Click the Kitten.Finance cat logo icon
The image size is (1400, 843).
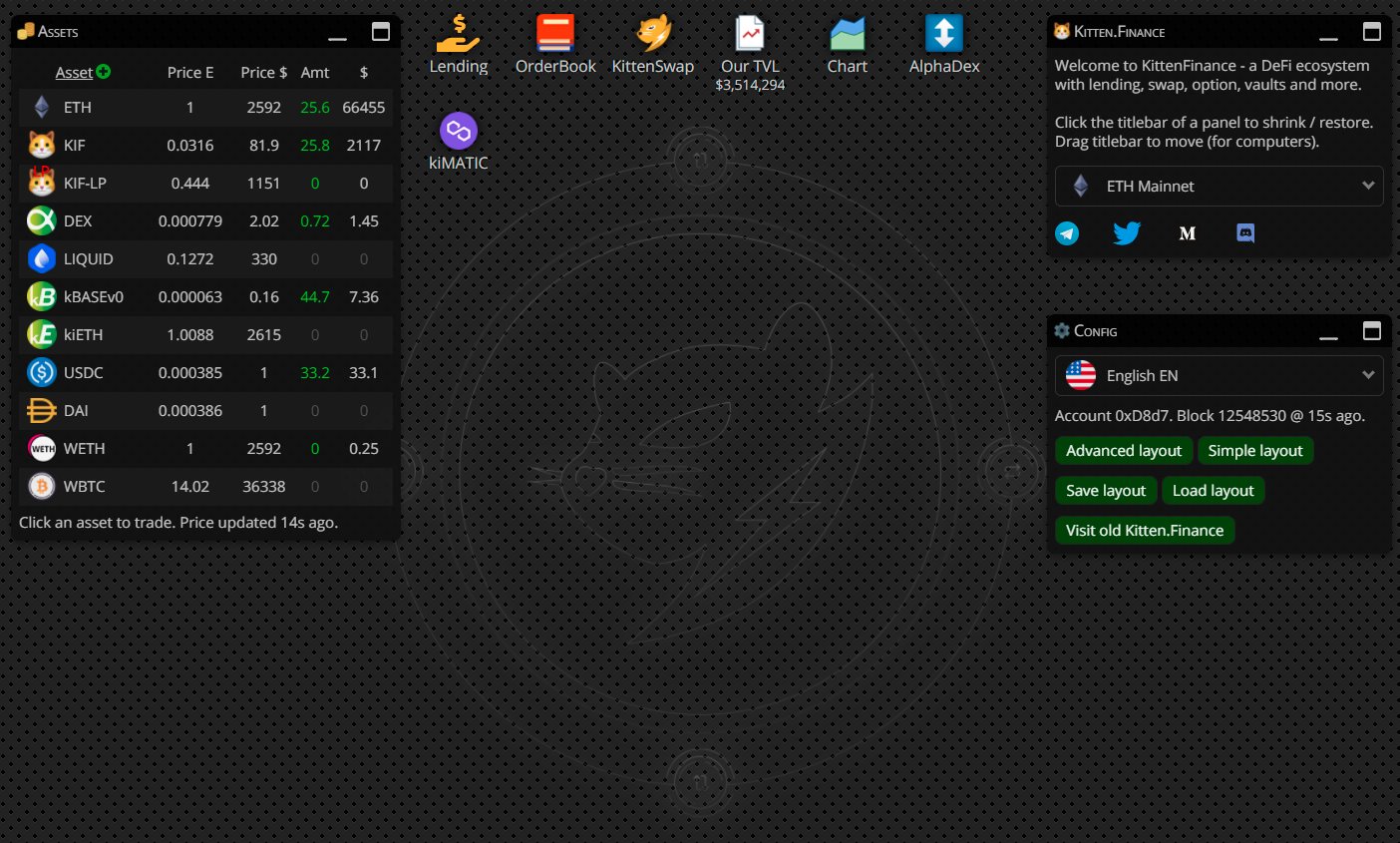click(x=1062, y=31)
